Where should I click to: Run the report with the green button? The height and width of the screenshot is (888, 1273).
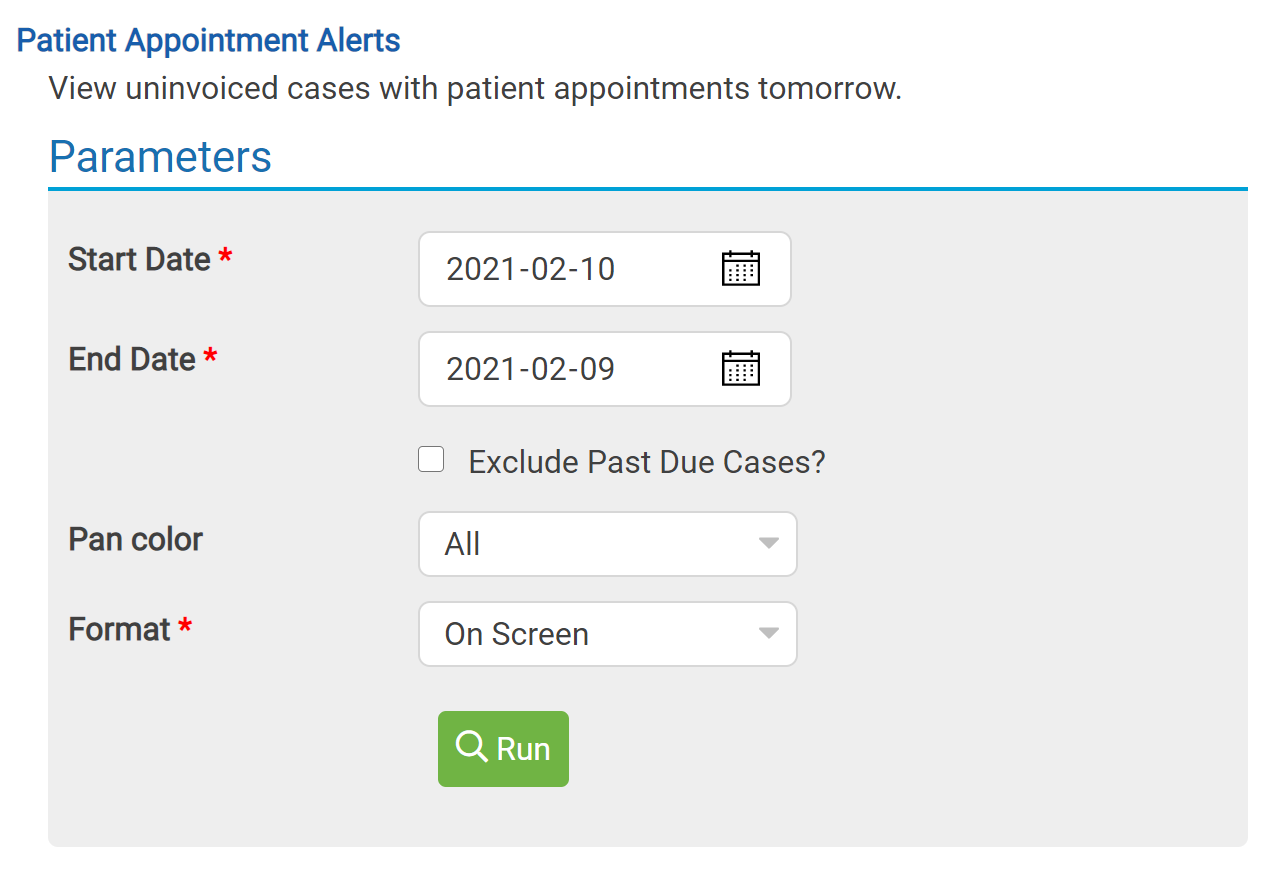pyautogui.click(x=503, y=749)
